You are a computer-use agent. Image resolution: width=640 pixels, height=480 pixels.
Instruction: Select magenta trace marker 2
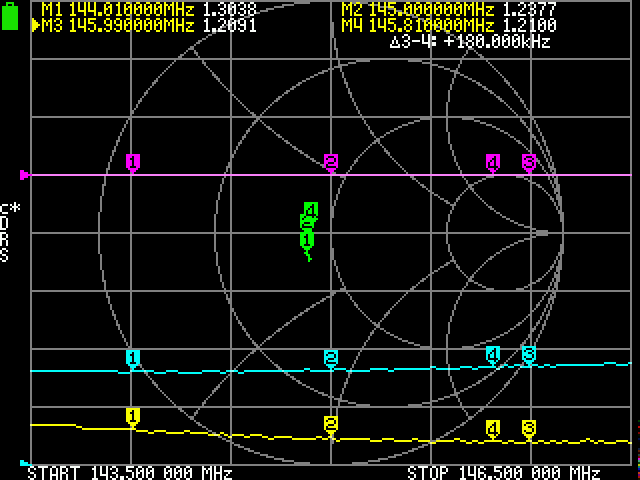point(331,162)
